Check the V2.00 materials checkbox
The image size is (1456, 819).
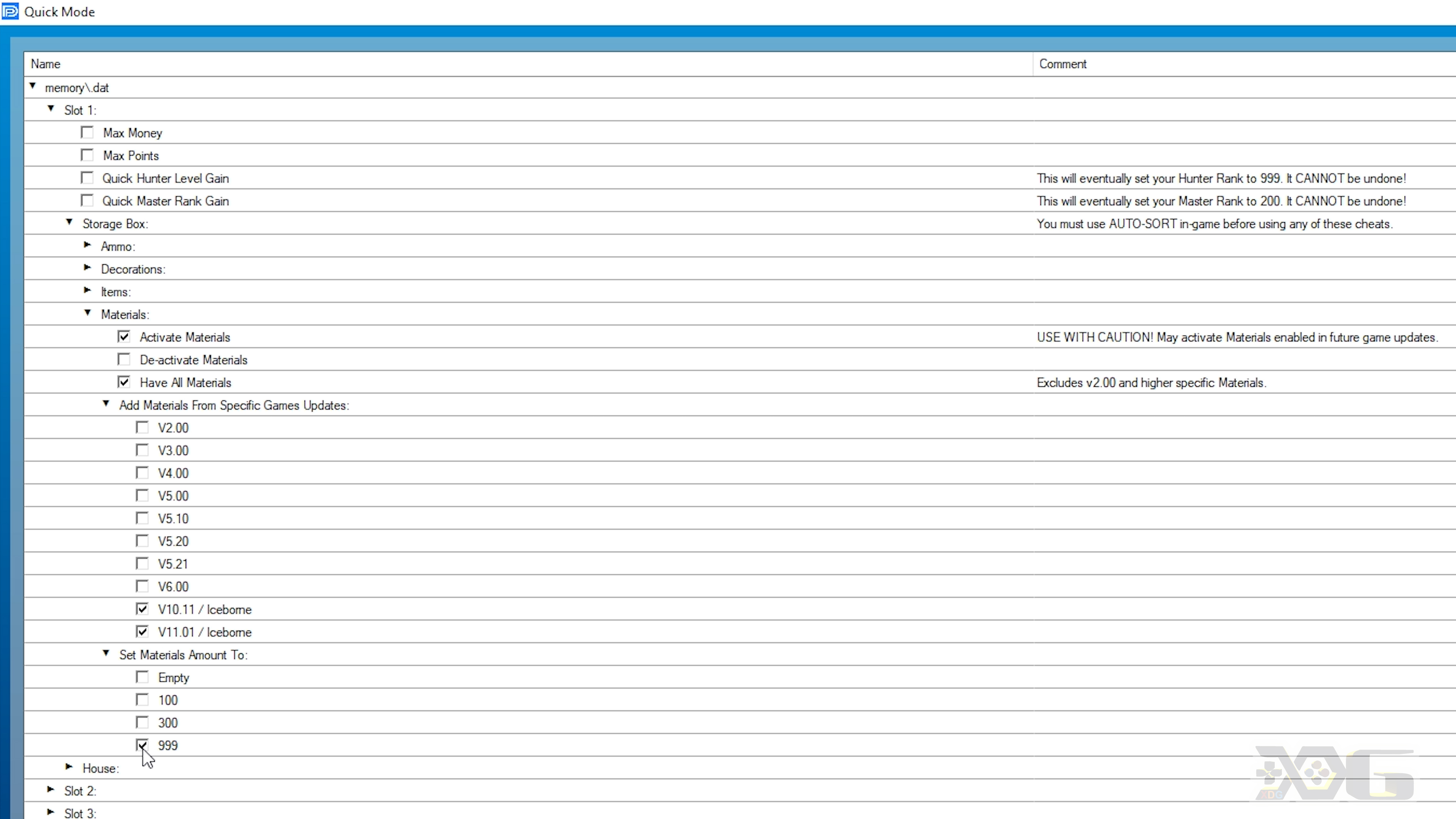143,427
